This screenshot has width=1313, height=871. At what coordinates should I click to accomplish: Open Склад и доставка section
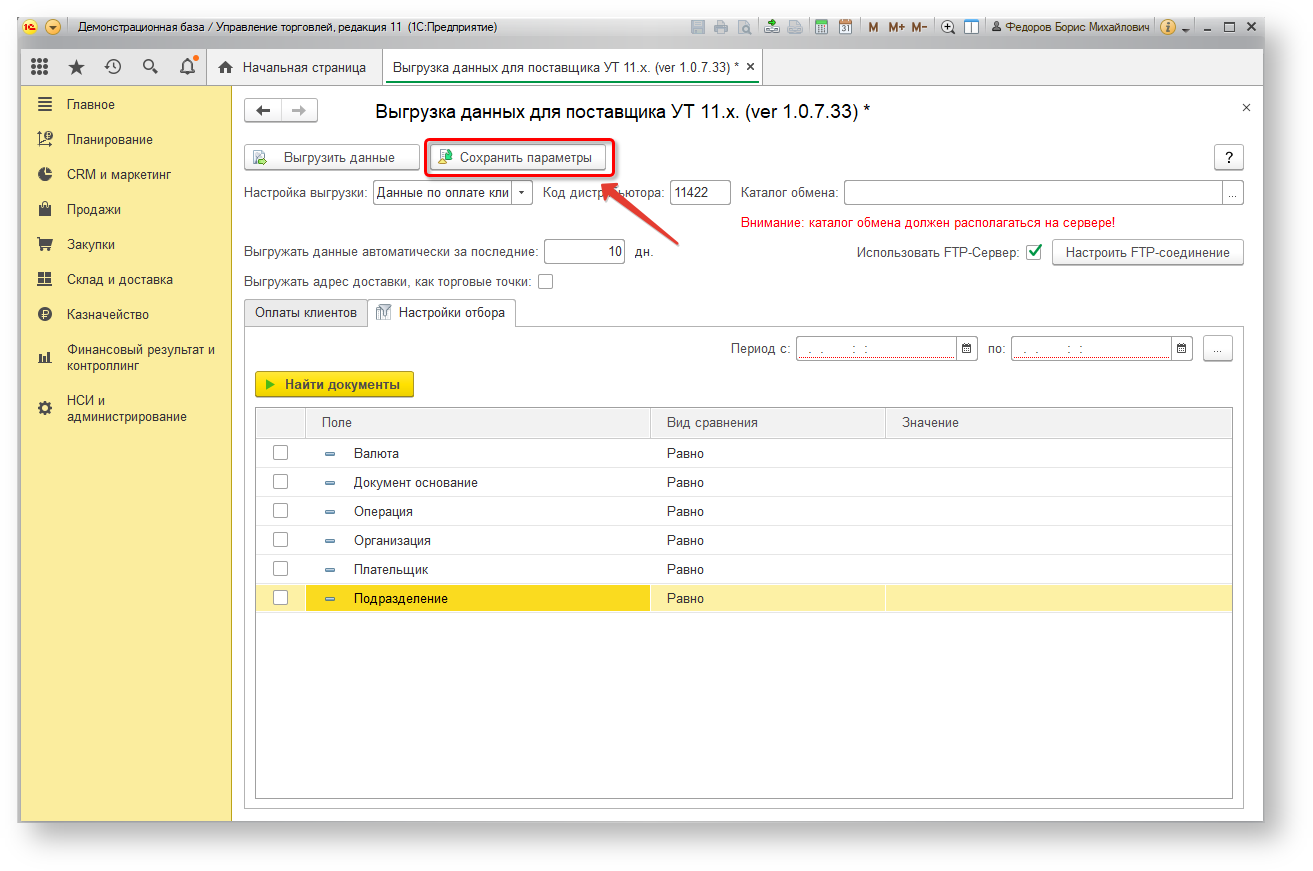120,280
